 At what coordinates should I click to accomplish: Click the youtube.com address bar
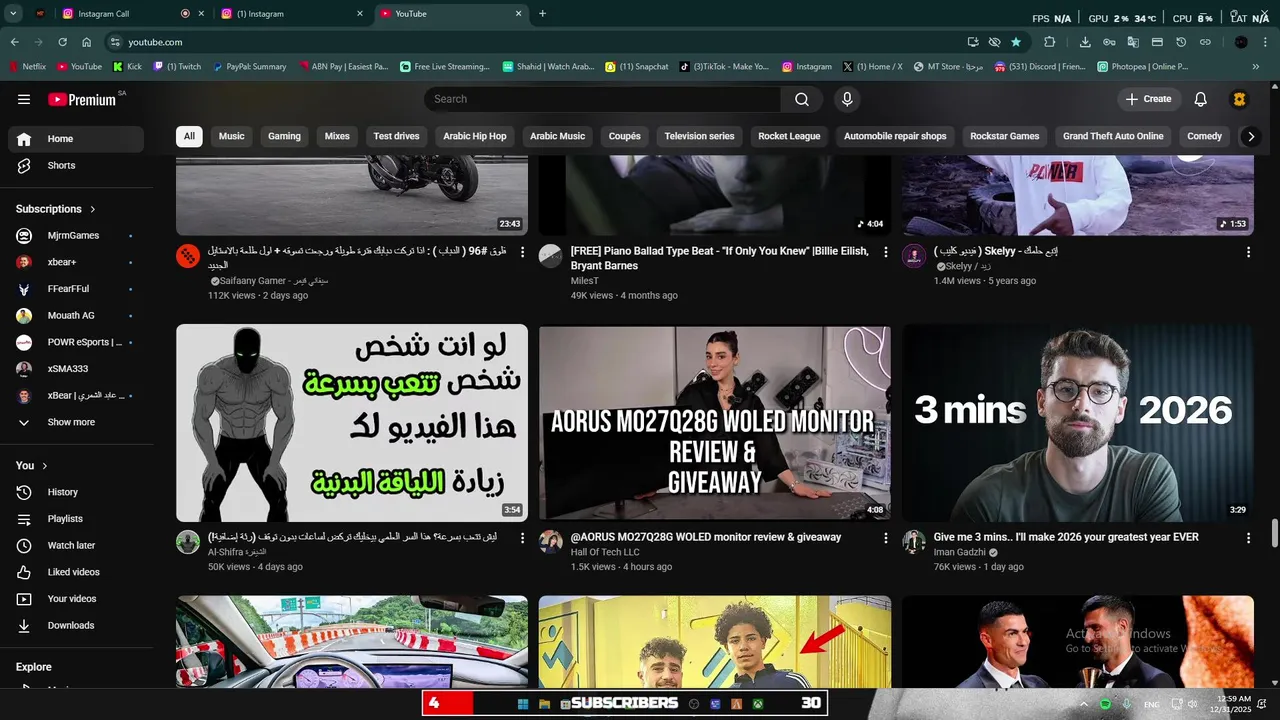[x=540, y=42]
